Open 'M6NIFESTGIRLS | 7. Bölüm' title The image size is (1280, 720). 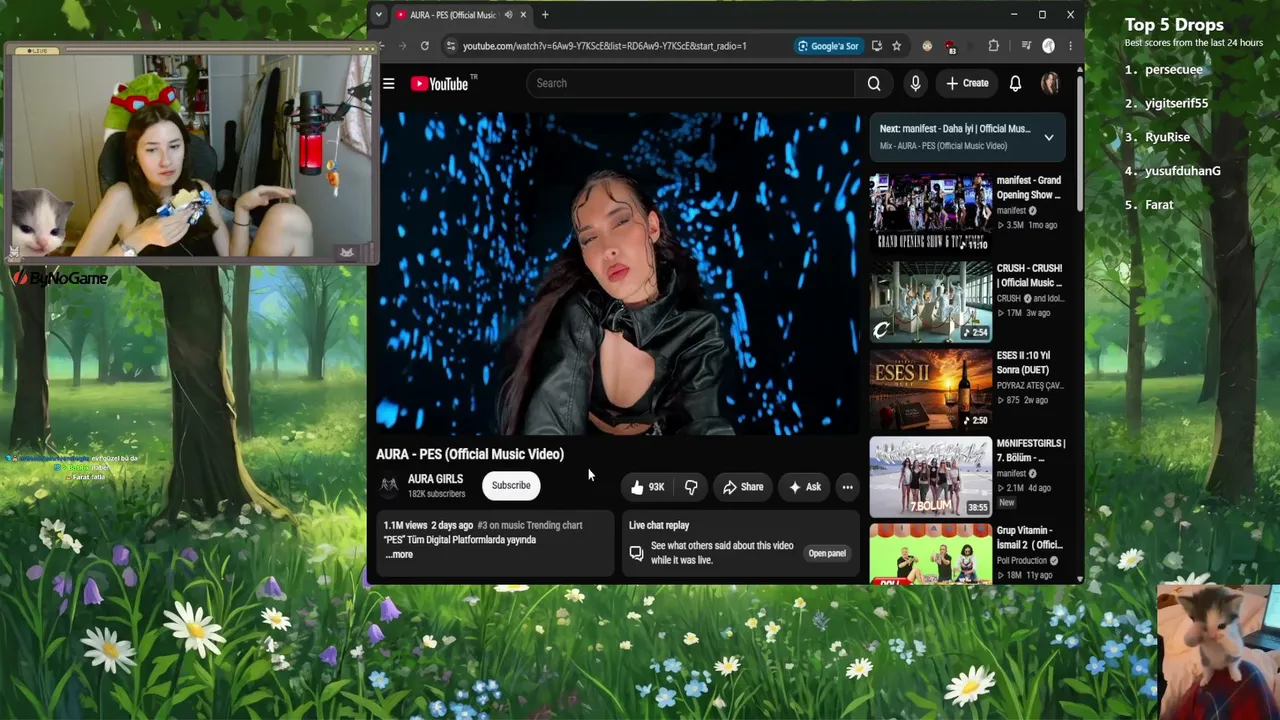click(x=1031, y=451)
